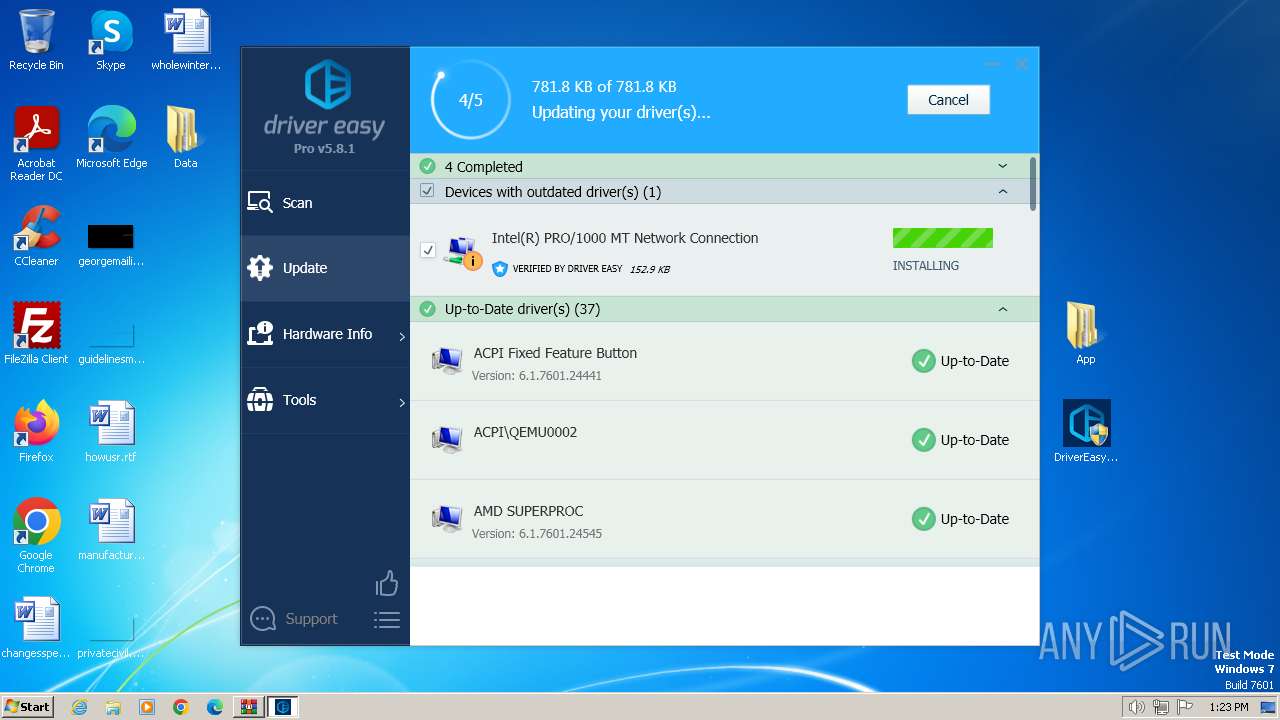
Task: Open the Tools menu in sidebar
Action: (325, 400)
